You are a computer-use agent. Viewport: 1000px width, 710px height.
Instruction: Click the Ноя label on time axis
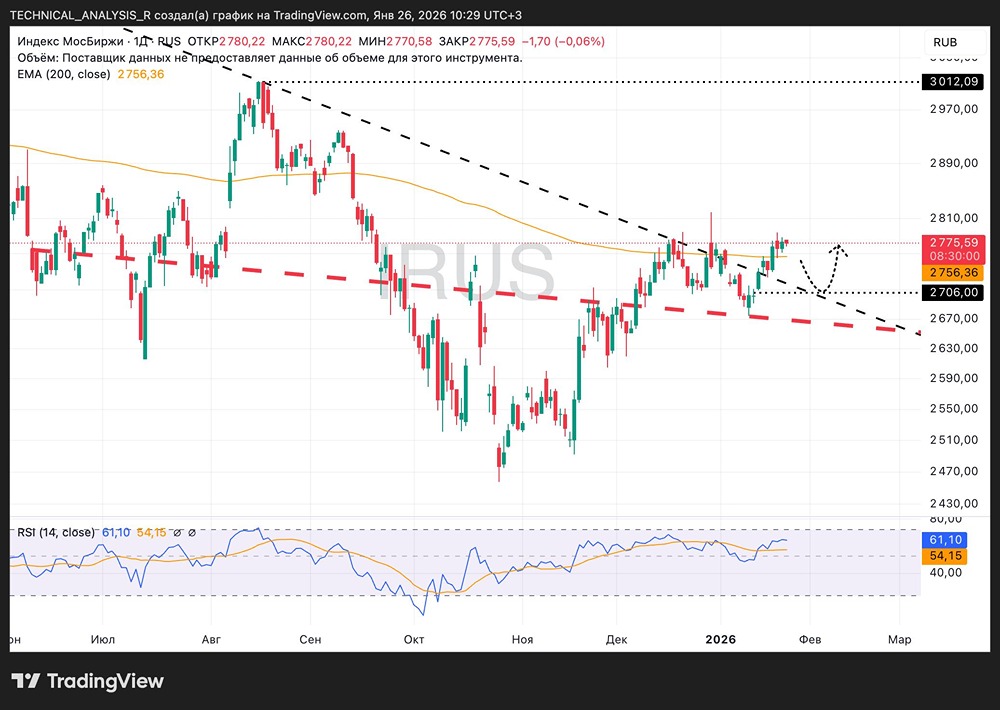pyautogui.click(x=522, y=639)
